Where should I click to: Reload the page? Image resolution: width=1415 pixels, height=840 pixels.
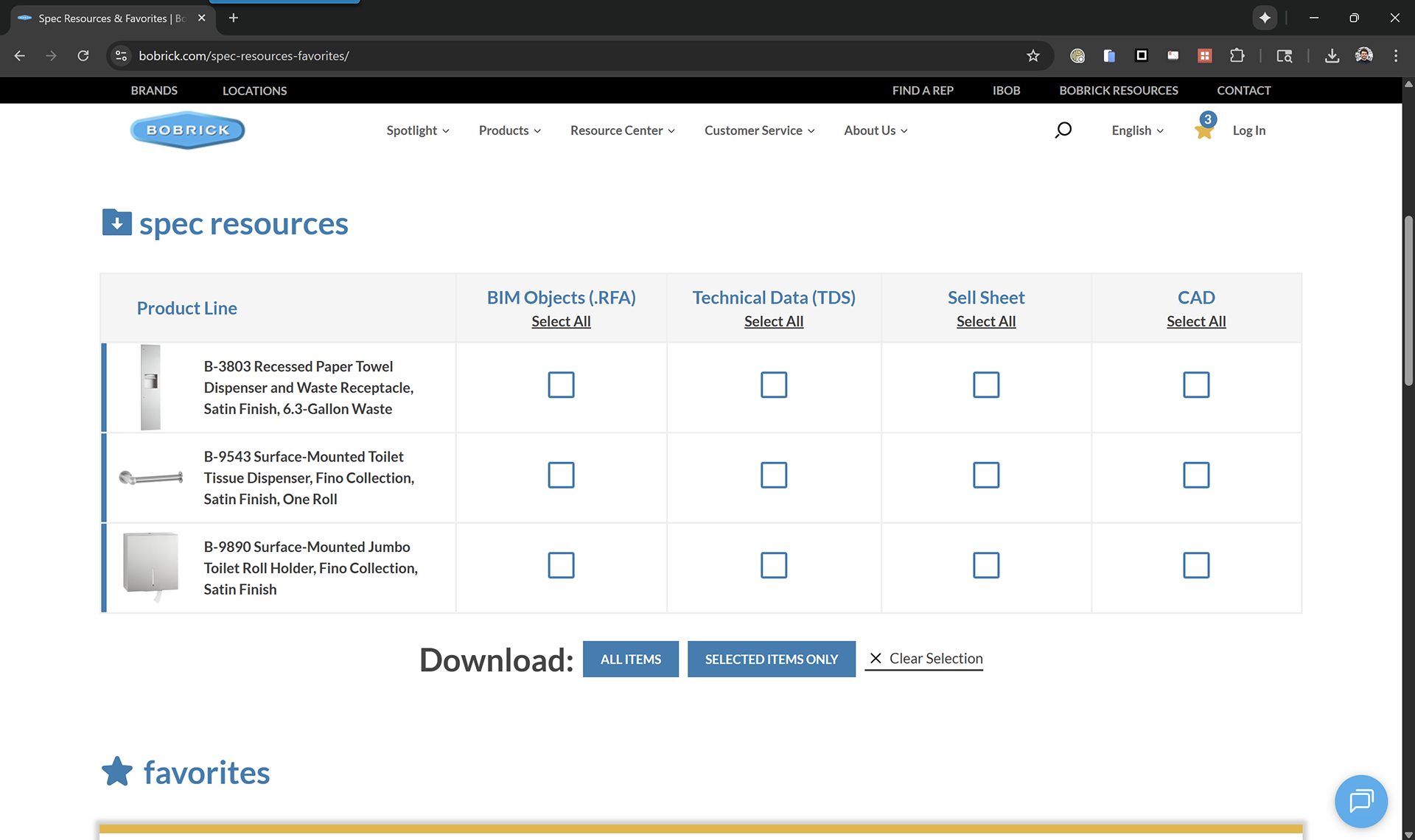pyautogui.click(x=83, y=55)
